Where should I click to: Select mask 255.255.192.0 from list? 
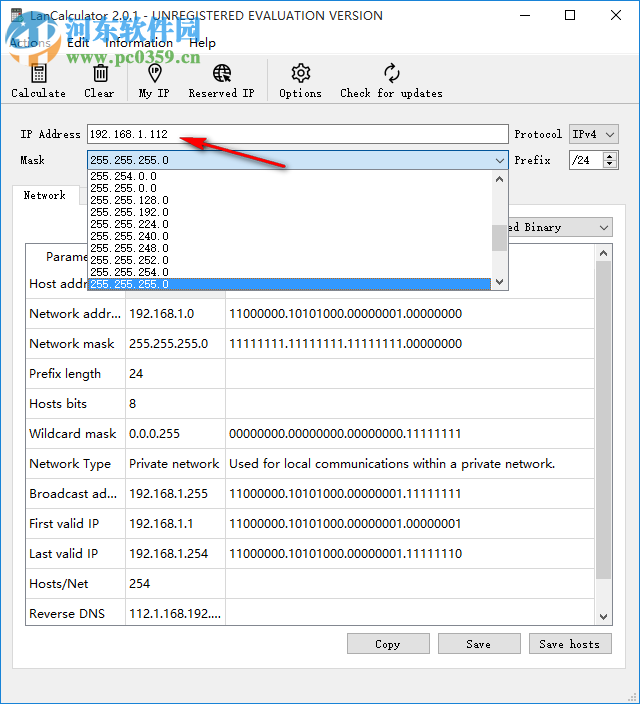coord(289,212)
